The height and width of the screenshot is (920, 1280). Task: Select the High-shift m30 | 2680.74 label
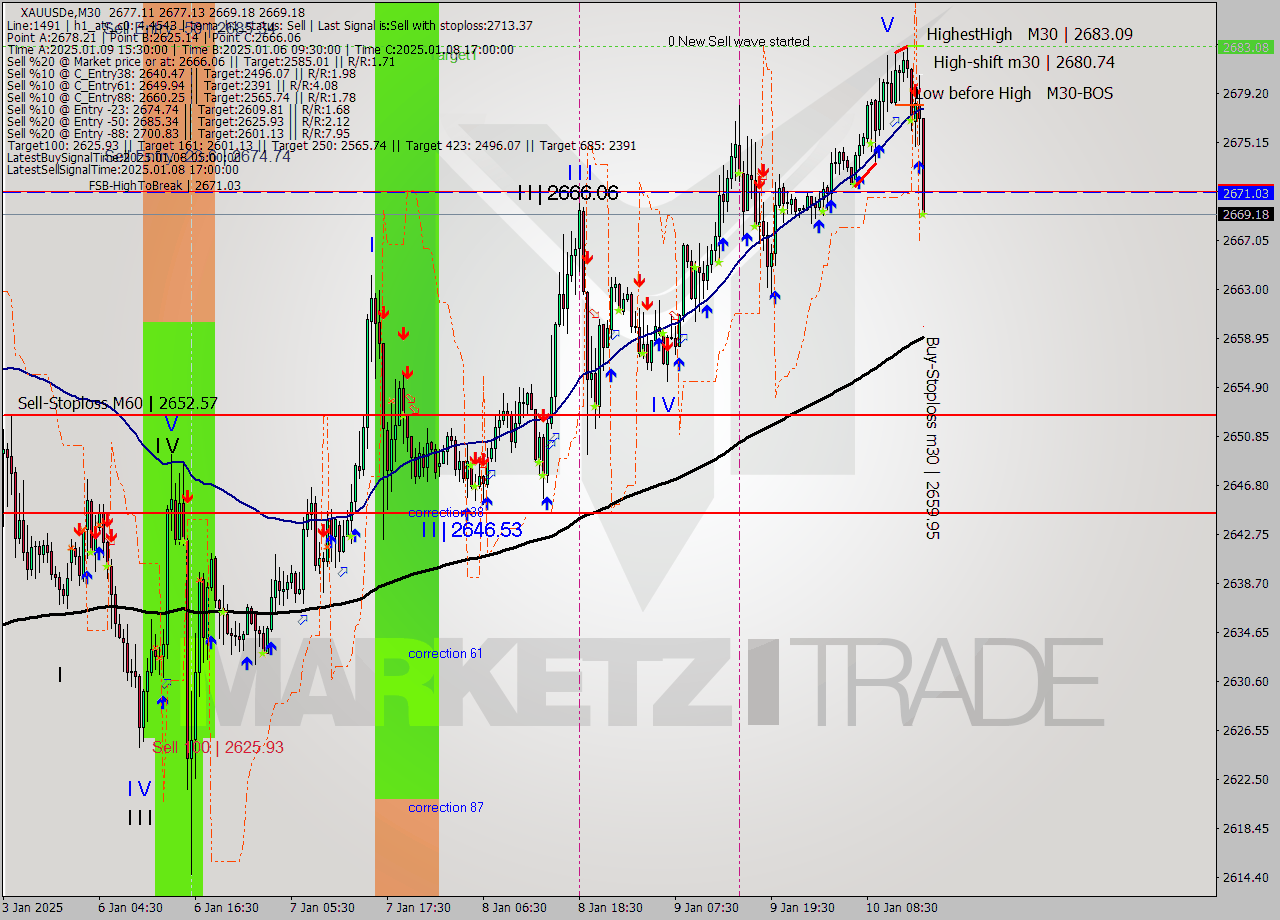tap(1023, 62)
